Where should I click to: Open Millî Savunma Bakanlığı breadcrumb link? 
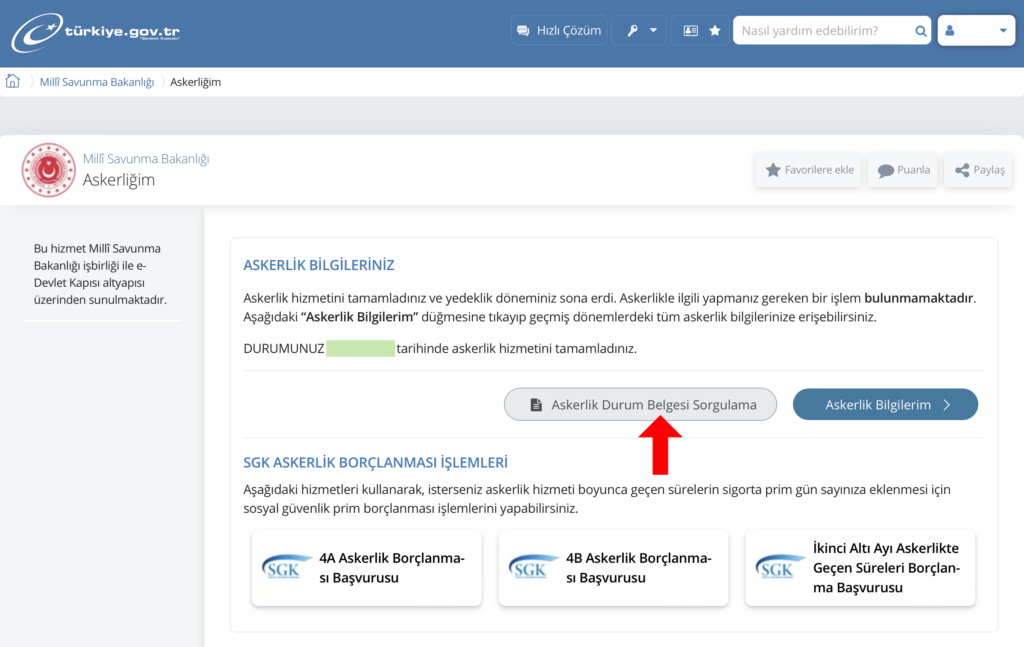click(96, 82)
